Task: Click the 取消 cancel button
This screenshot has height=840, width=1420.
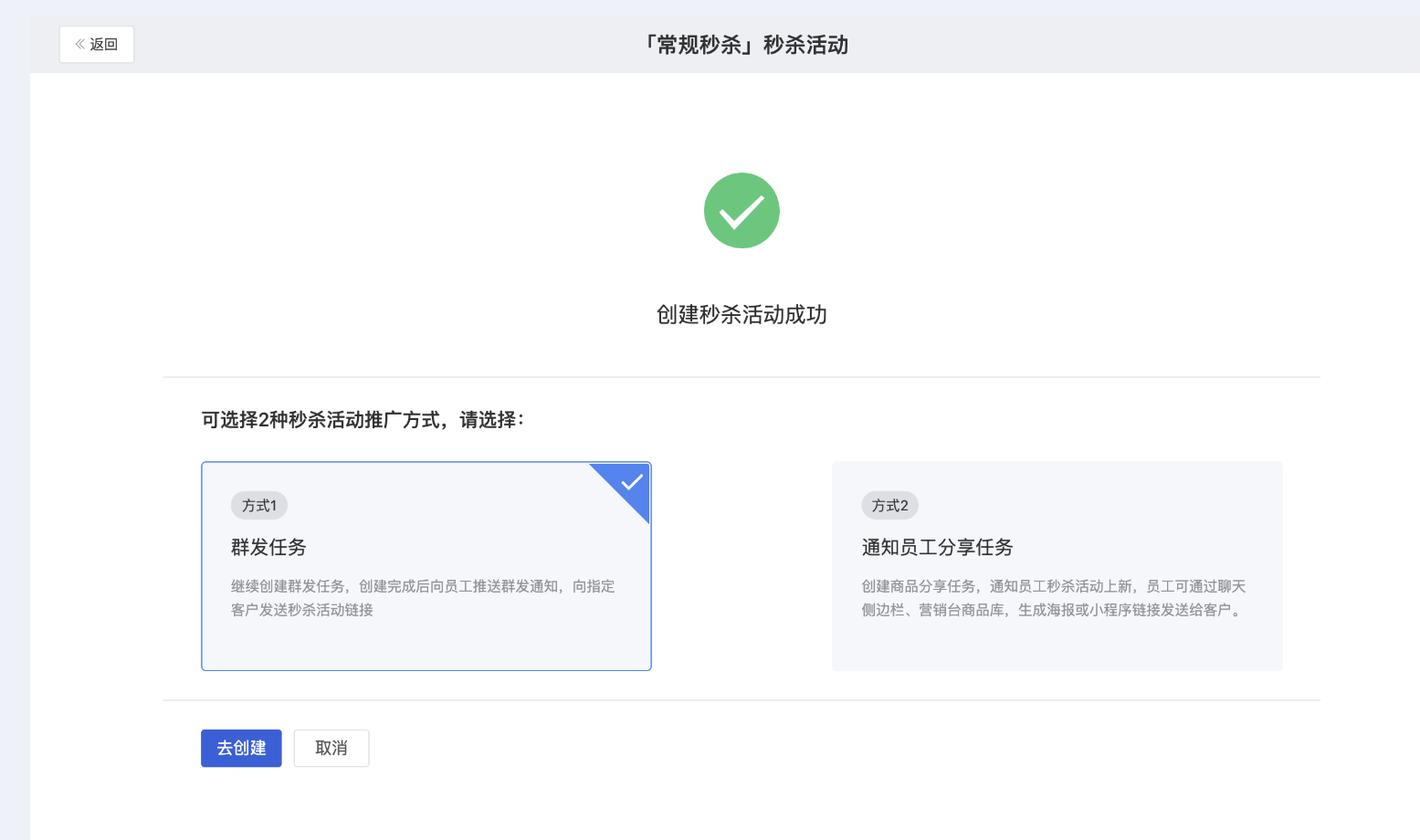Action: (x=331, y=748)
